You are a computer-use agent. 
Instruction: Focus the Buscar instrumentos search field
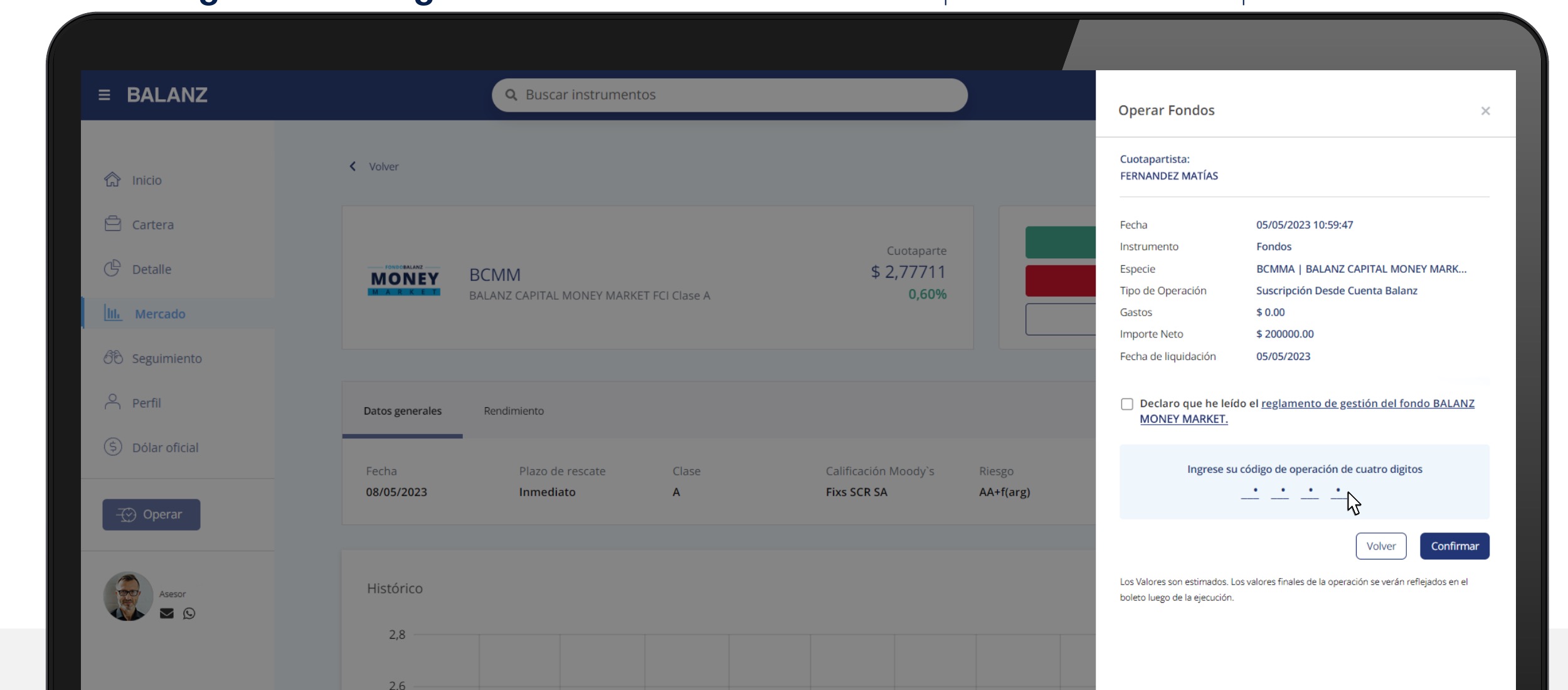(x=729, y=95)
